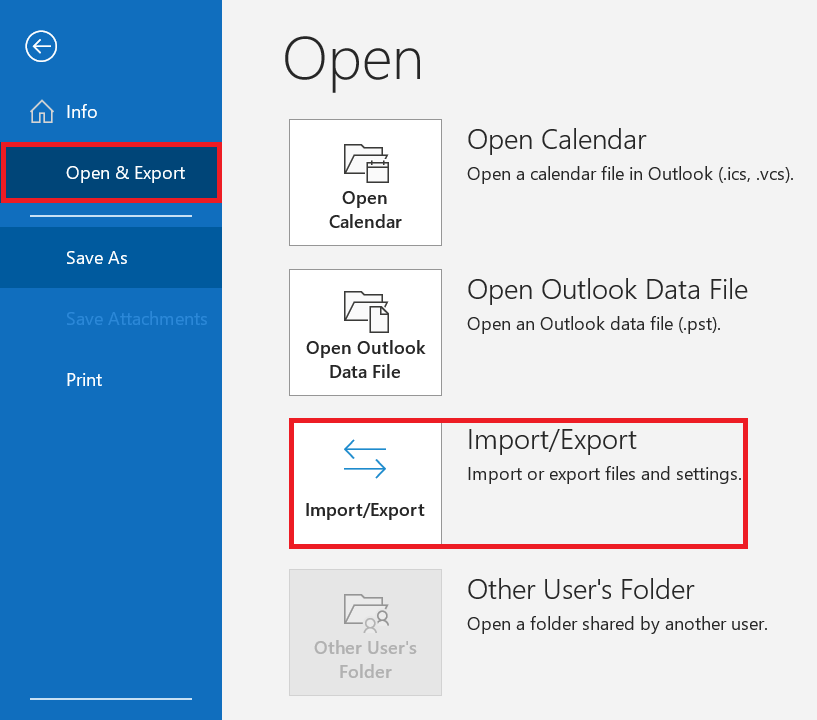
Task: Click 'Open a calendar file in Outlook' description
Action: [630, 174]
